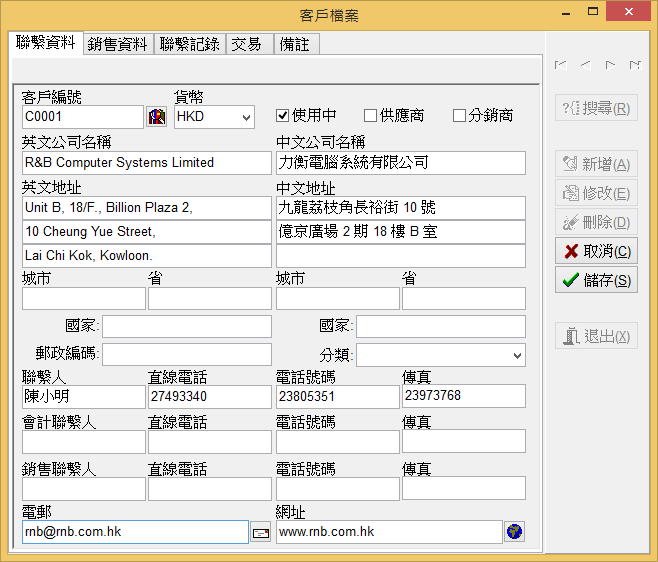This screenshot has width=658, height=562.
Task: Save the record with 儲存(S)
Action: tap(596, 280)
